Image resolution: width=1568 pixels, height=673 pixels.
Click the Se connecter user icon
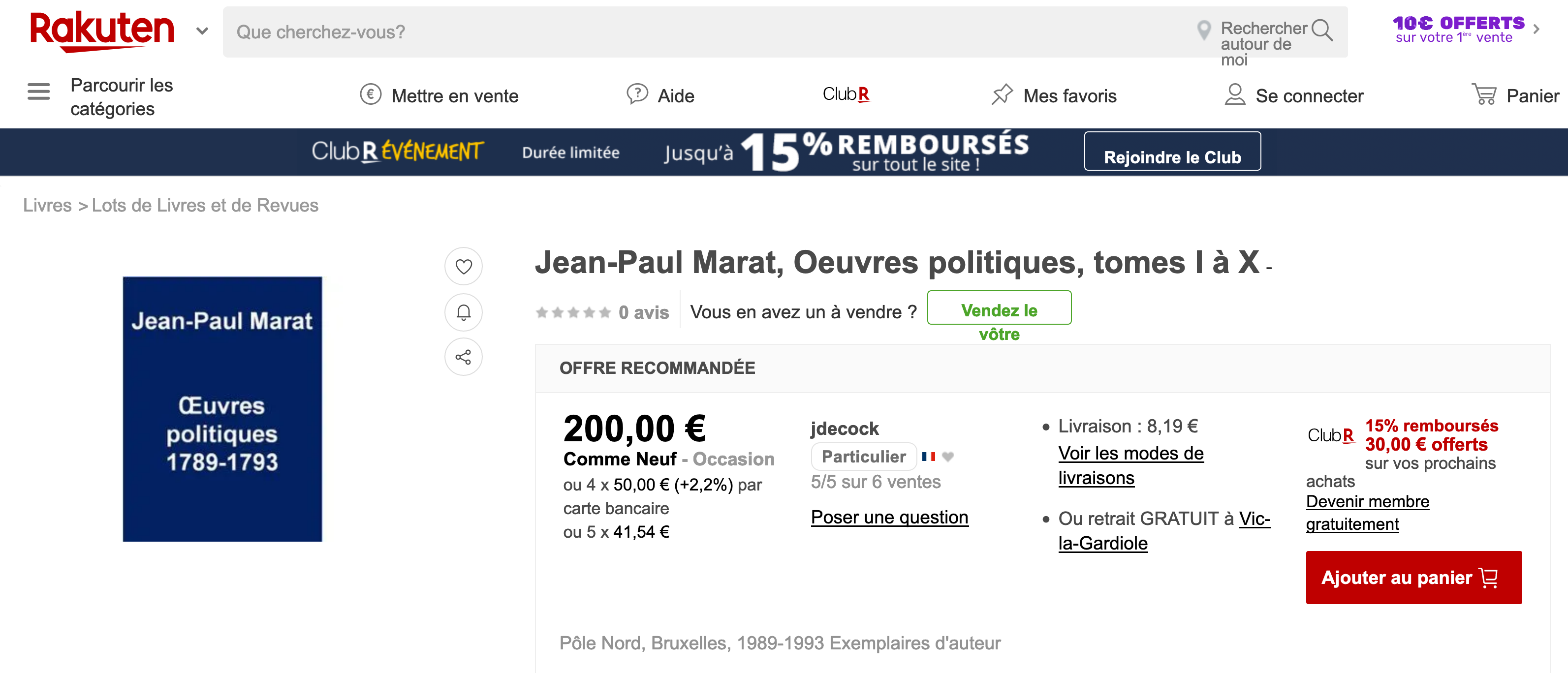tap(1234, 95)
